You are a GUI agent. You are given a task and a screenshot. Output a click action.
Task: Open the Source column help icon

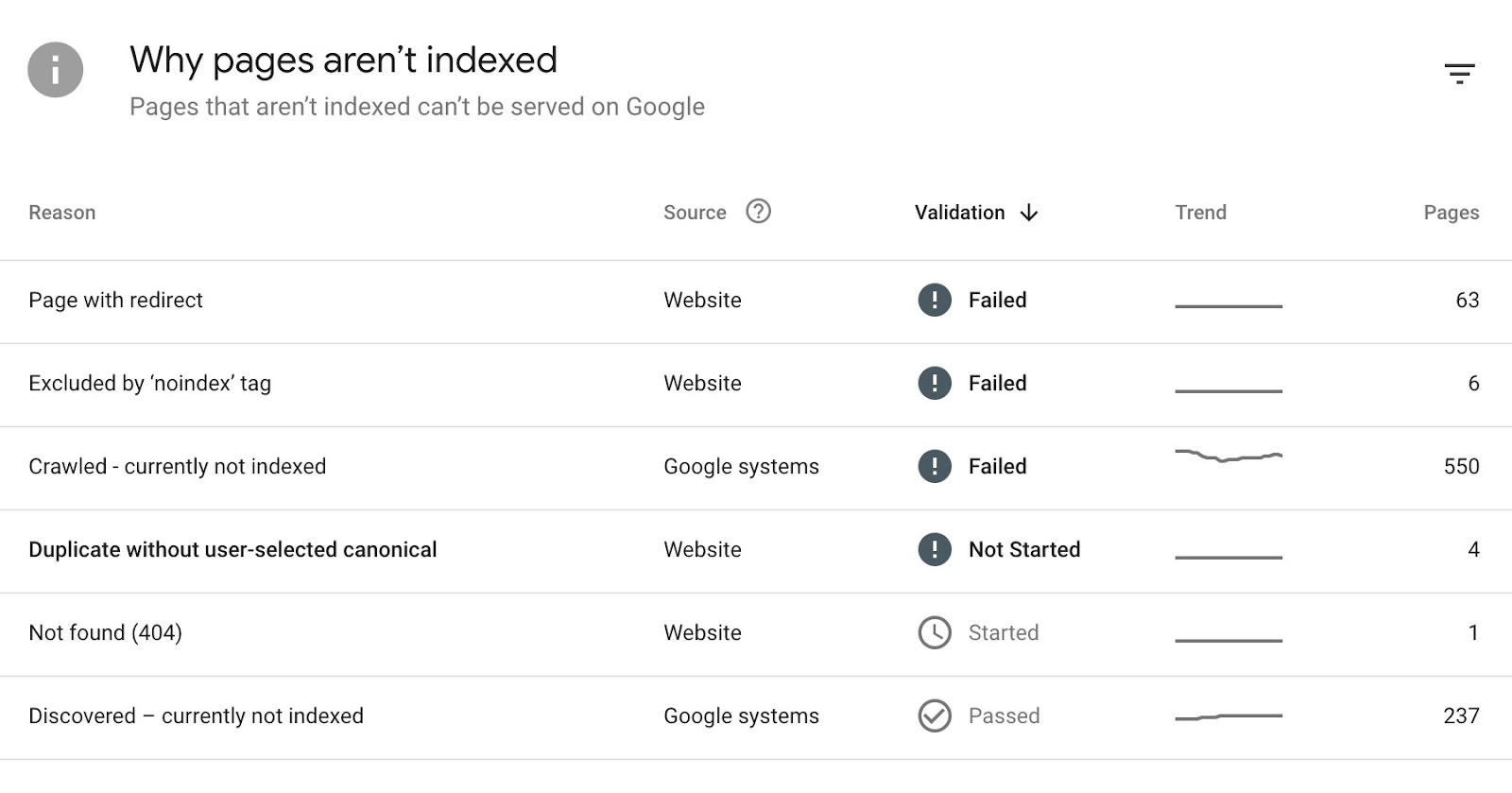point(759,212)
